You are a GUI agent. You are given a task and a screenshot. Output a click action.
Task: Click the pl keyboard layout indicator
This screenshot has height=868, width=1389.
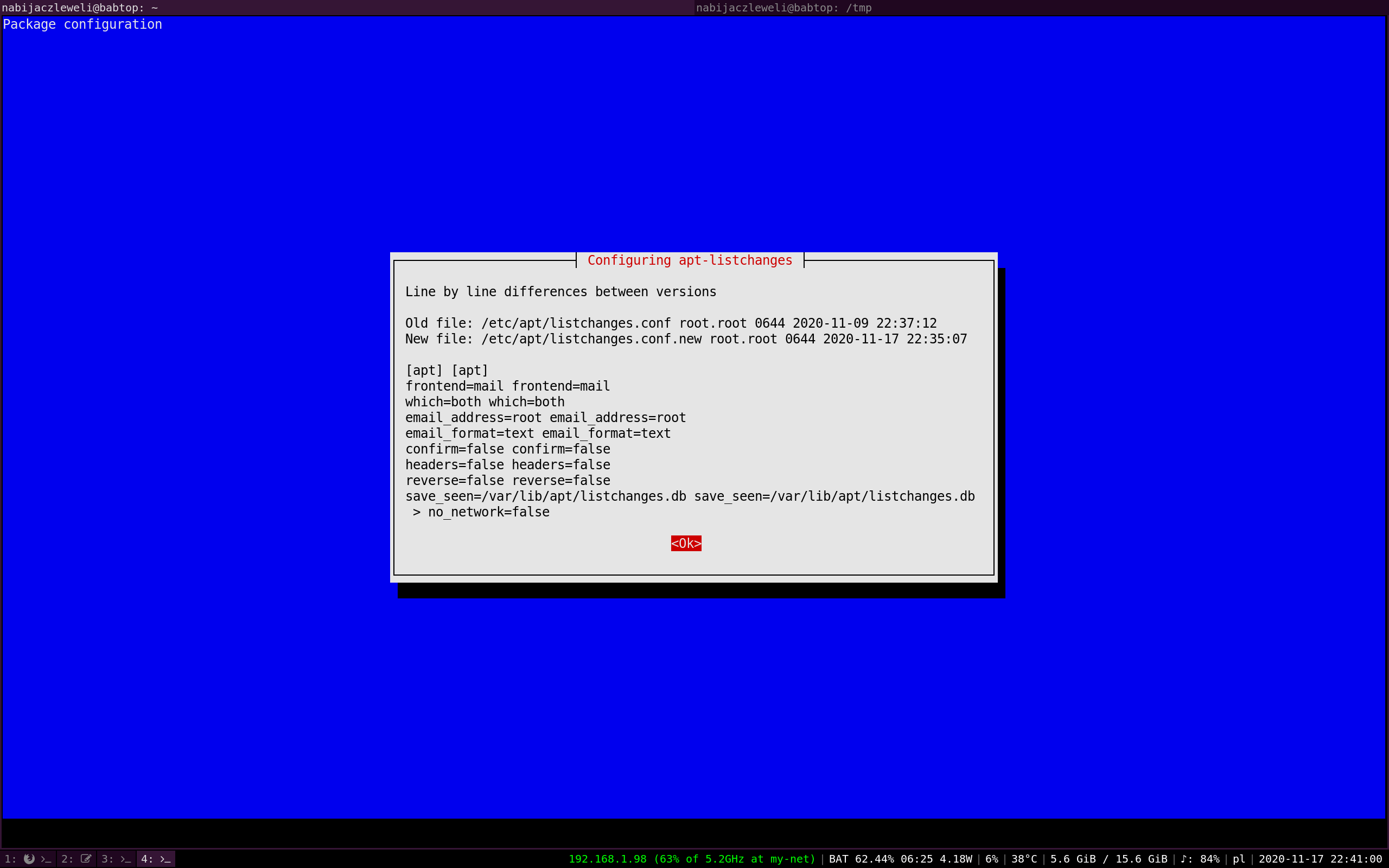click(x=1239, y=859)
